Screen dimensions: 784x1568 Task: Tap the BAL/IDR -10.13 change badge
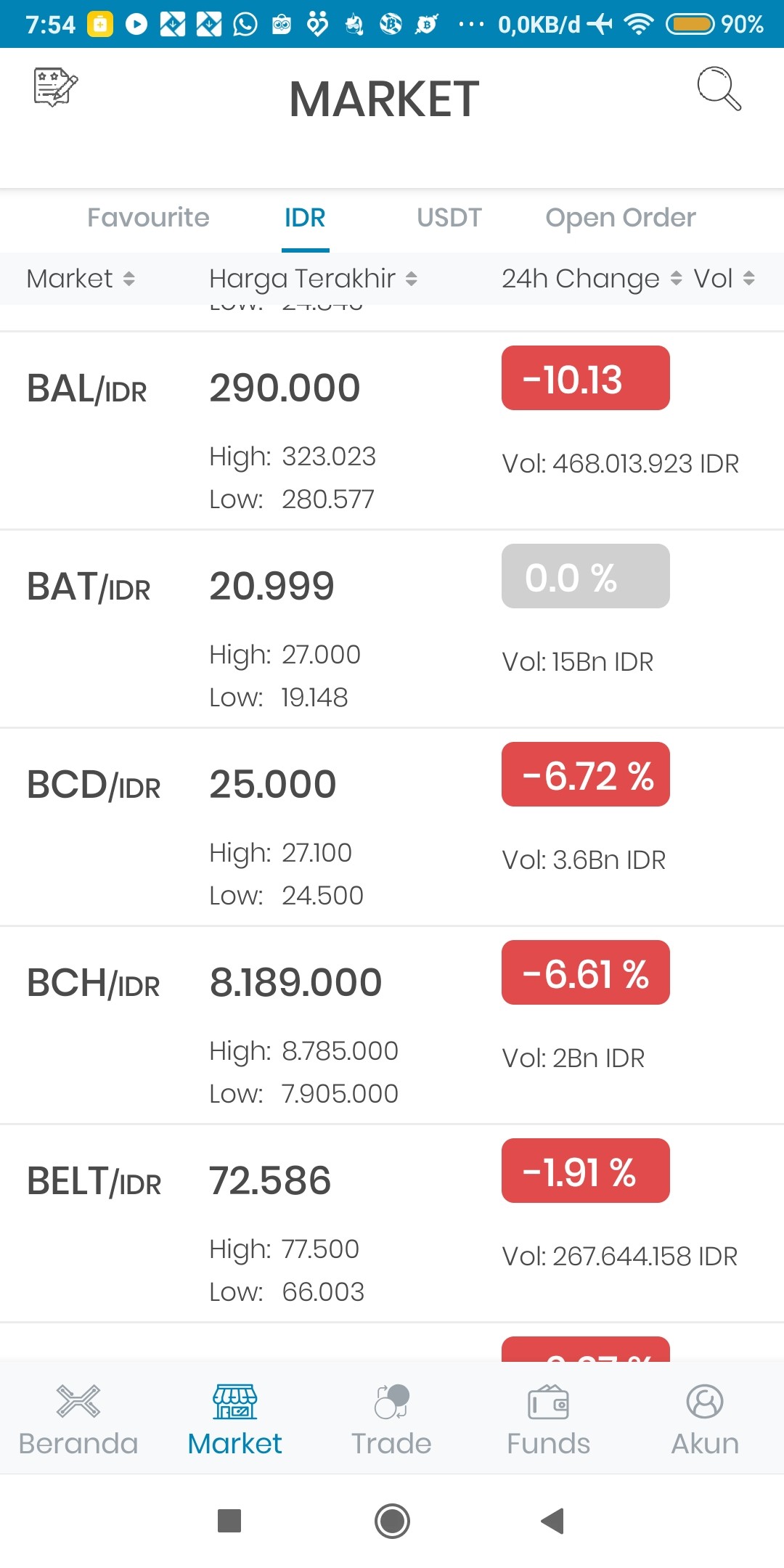click(x=586, y=378)
